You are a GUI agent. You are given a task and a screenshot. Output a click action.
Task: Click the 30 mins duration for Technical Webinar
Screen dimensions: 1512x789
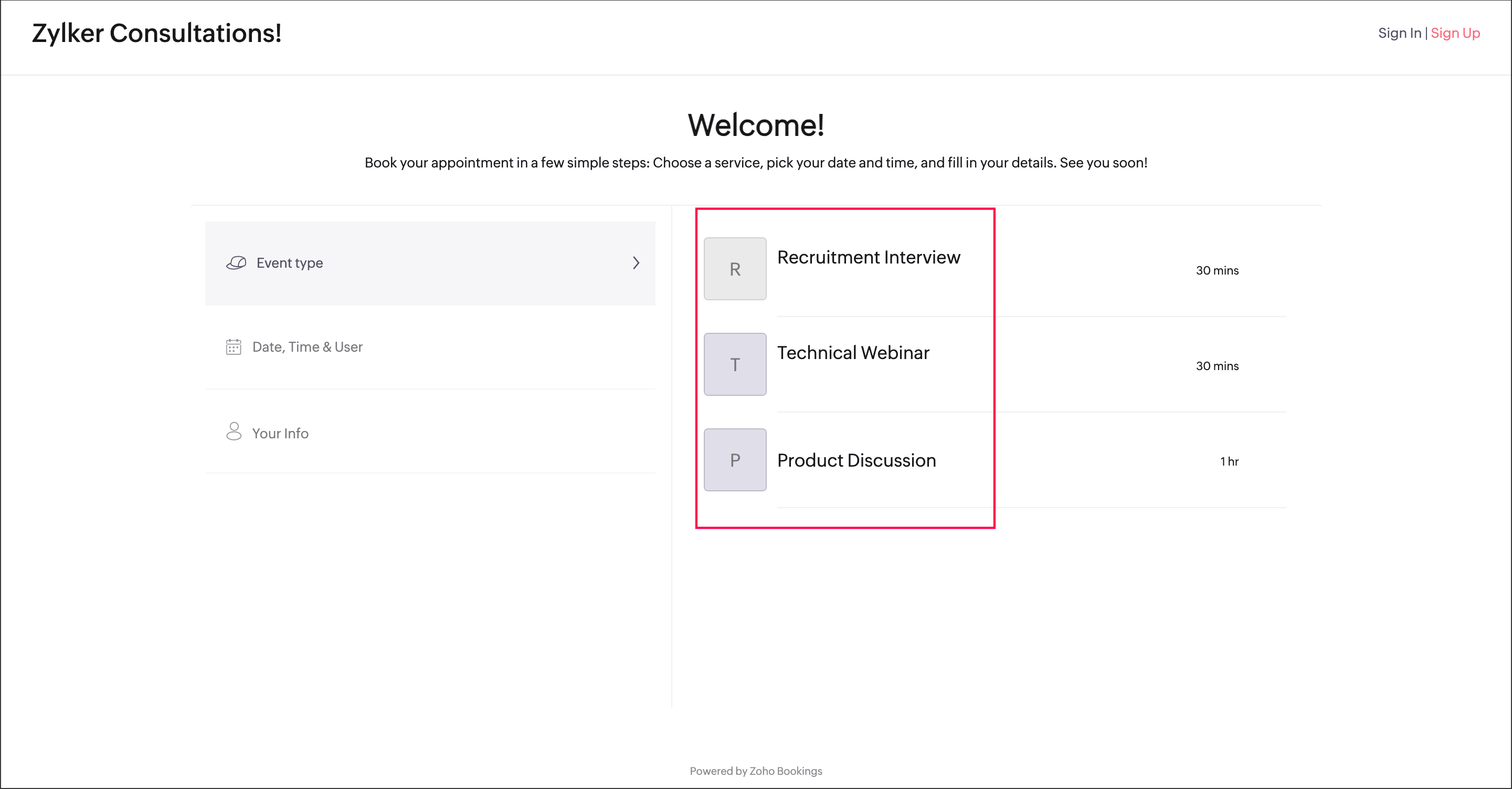pyautogui.click(x=1218, y=366)
